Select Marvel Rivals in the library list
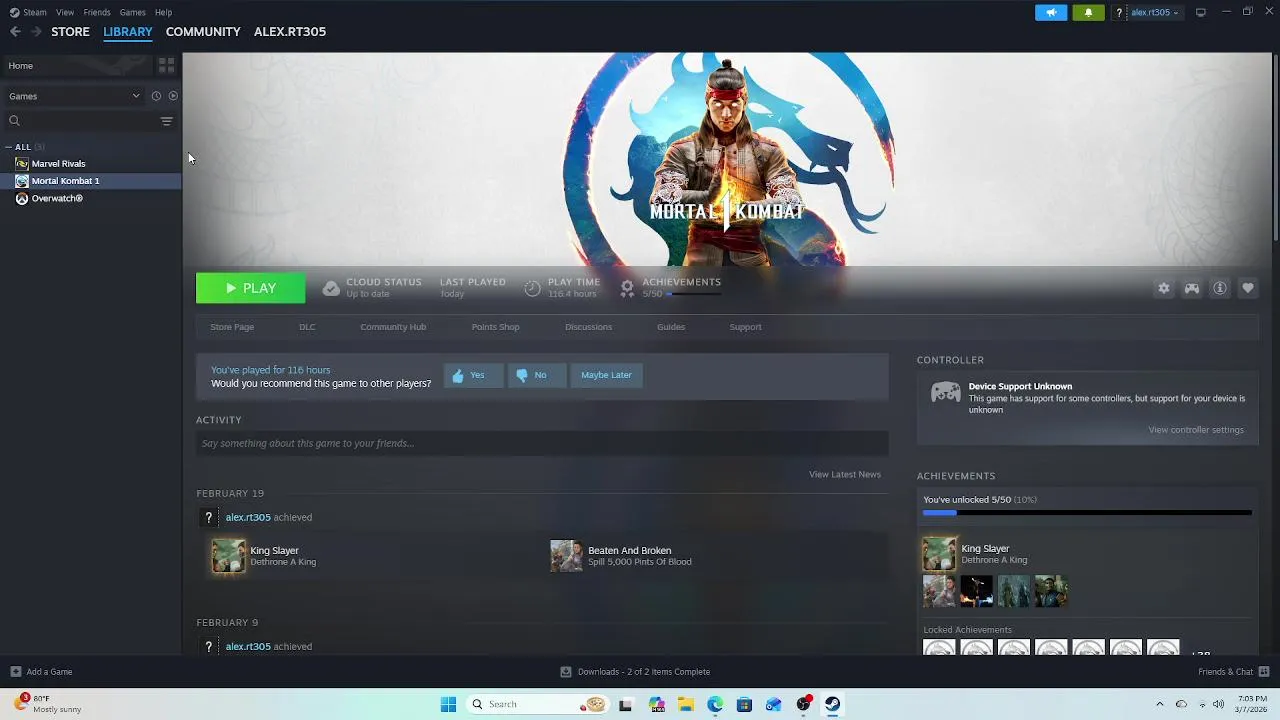This screenshot has height=720, width=1280. 90,164
